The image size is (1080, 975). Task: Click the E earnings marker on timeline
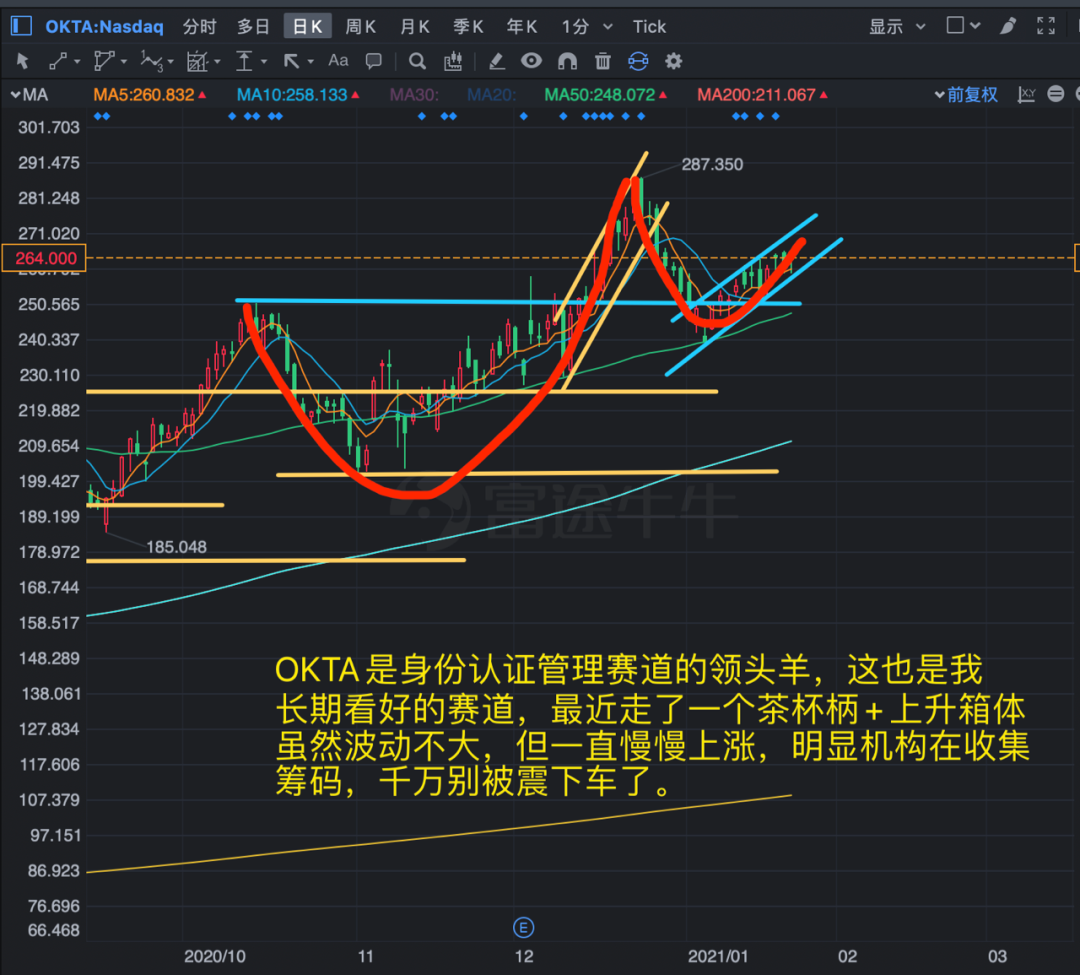click(523, 927)
